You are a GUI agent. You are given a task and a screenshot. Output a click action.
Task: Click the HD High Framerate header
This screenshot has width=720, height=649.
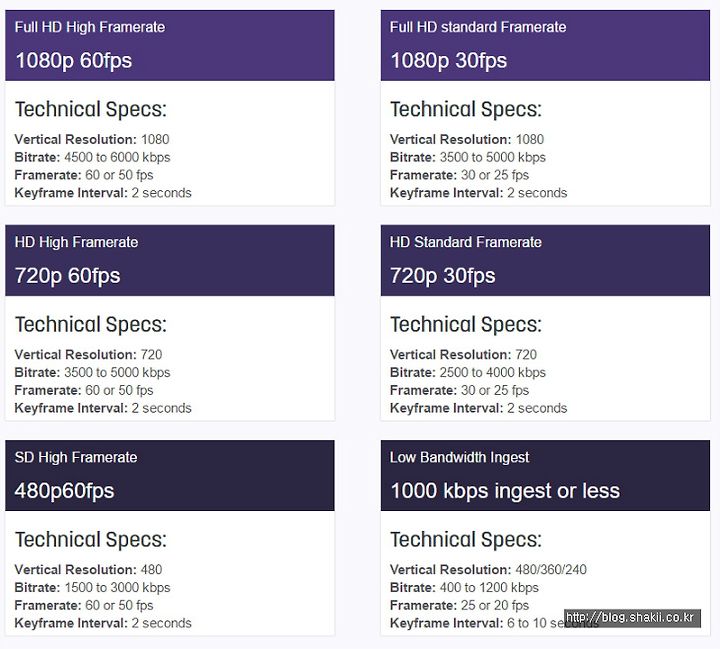tap(77, 242)
